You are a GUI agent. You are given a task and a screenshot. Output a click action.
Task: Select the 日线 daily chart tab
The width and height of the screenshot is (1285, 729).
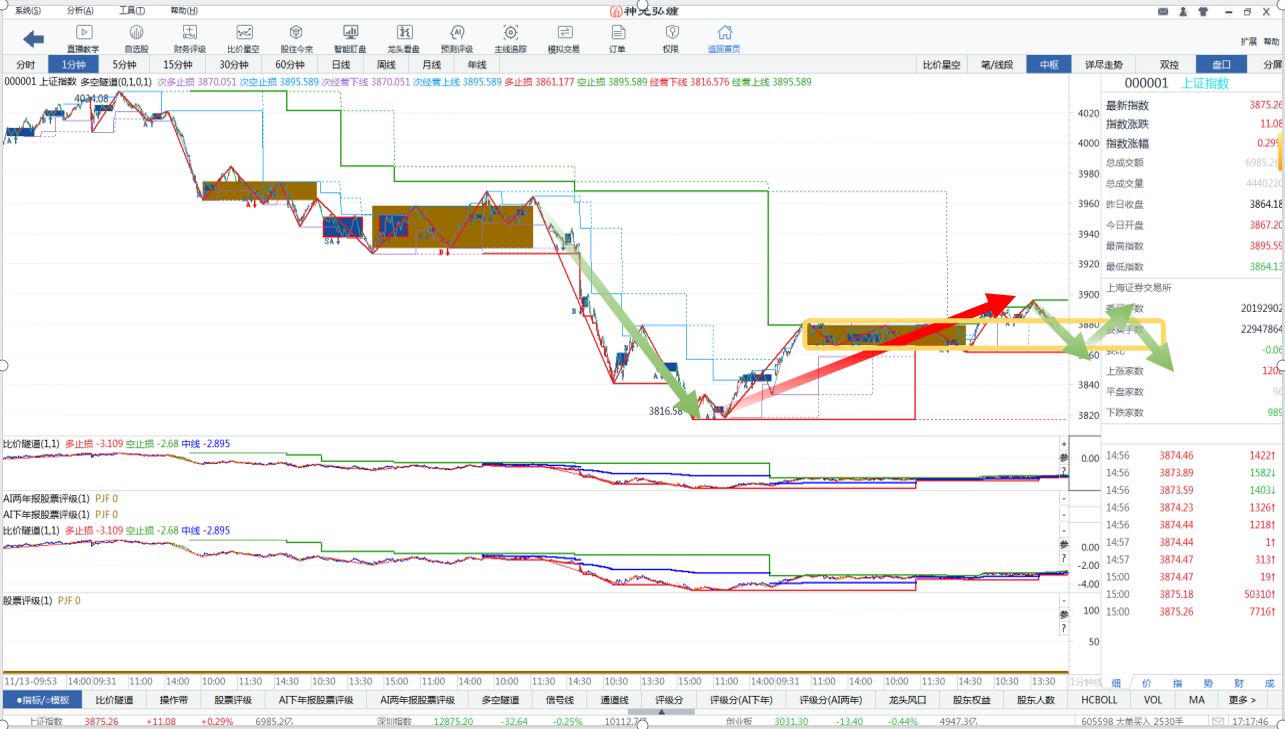tap(341, 65)
